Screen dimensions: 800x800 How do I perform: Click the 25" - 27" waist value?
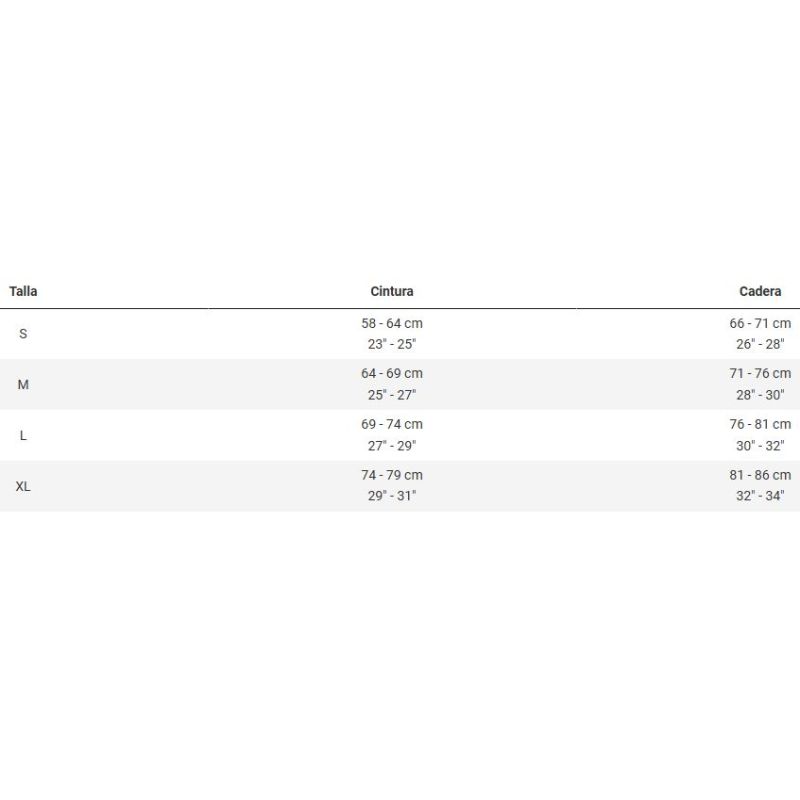[392, 394]
